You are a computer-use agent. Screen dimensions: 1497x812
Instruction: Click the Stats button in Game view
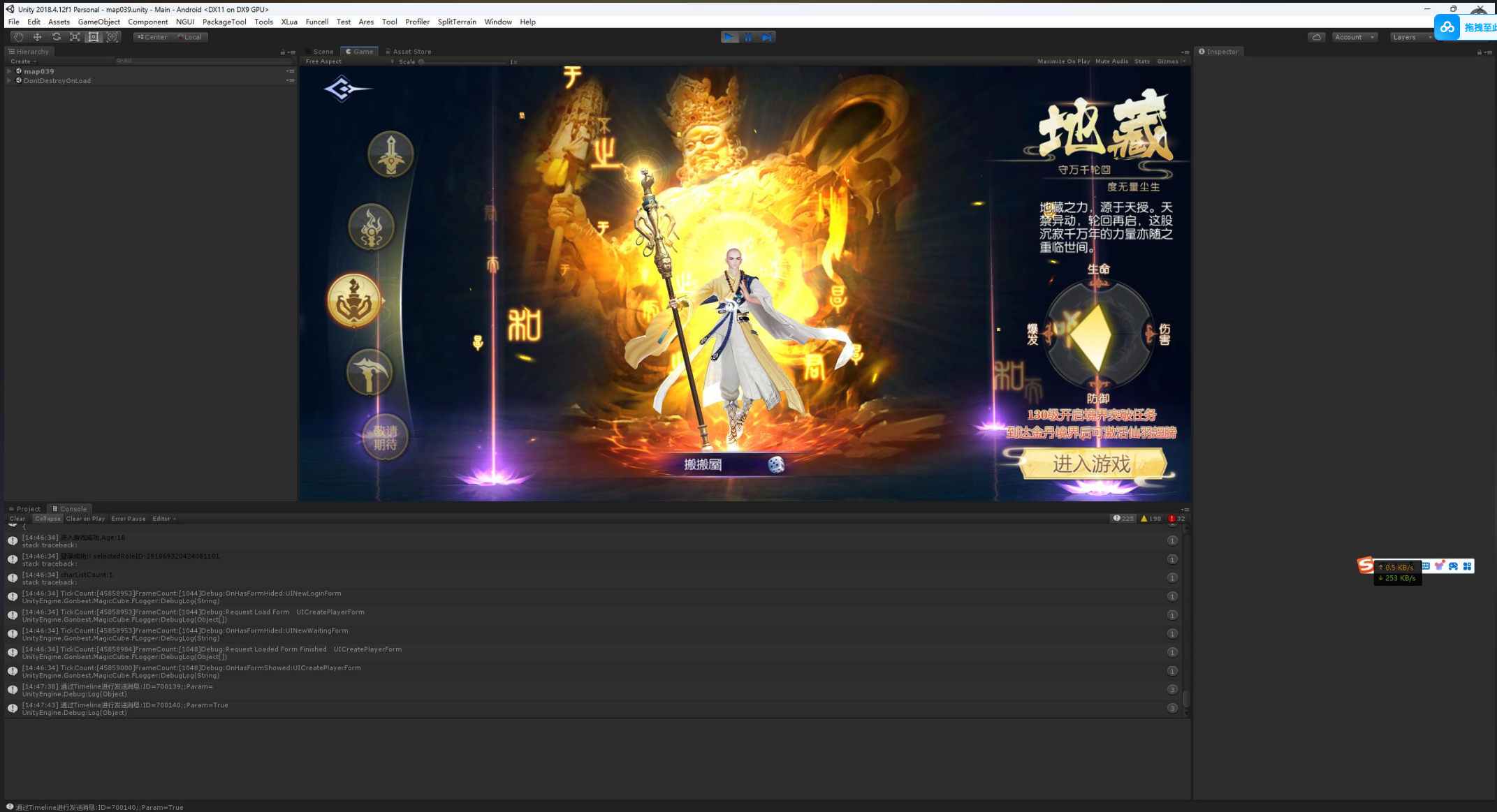click(1141, 61)
